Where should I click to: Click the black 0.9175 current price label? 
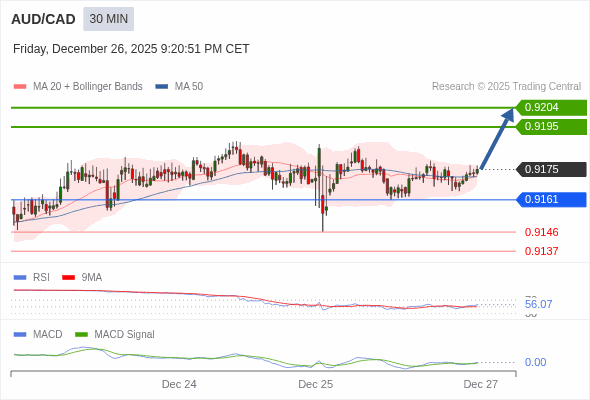point(551,169)
